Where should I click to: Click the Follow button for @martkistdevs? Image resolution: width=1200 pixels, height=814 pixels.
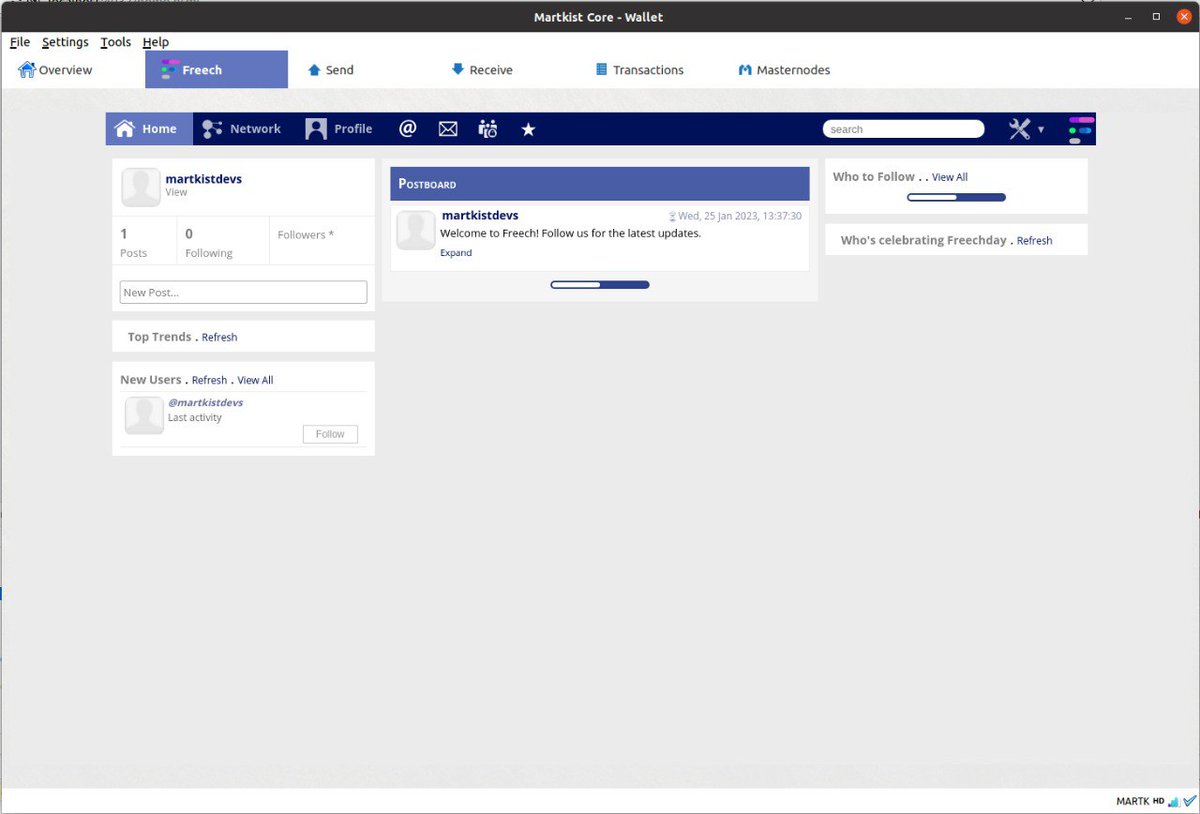(x=330, y=434)
